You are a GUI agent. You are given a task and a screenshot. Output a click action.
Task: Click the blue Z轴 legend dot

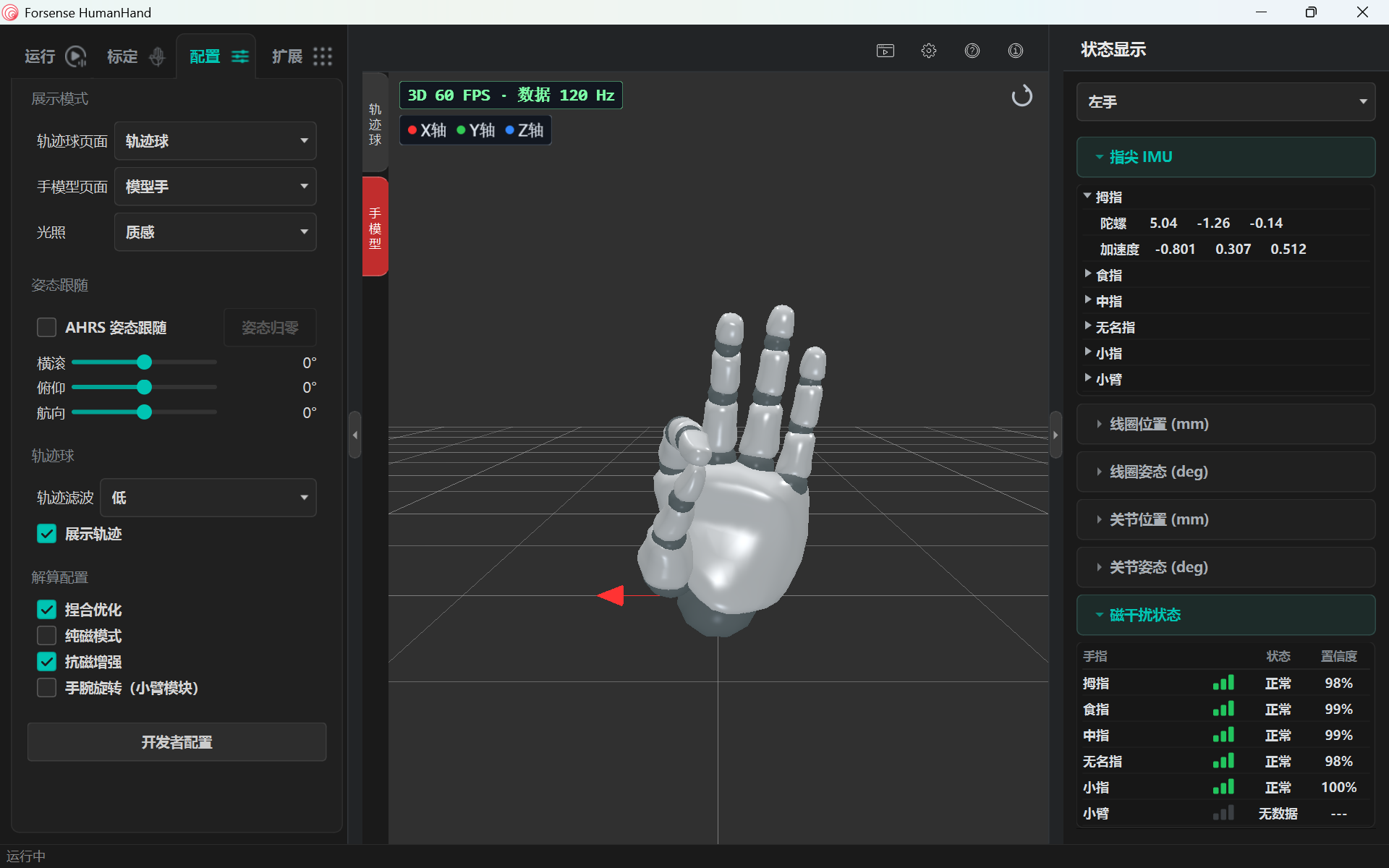pos(510,130)
